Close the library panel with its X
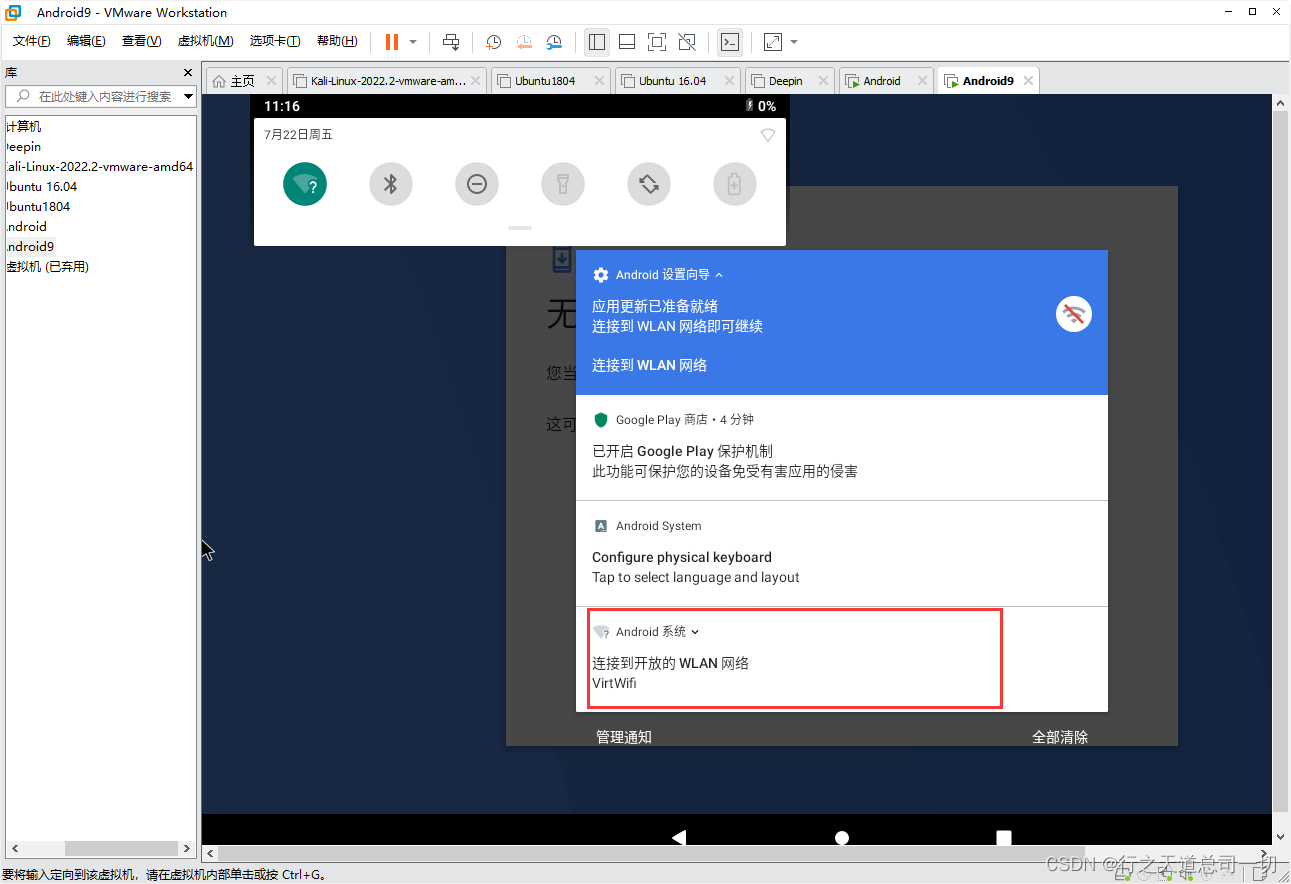The width and height of the screenshot is (1291, 884). [x=187, y=72]
